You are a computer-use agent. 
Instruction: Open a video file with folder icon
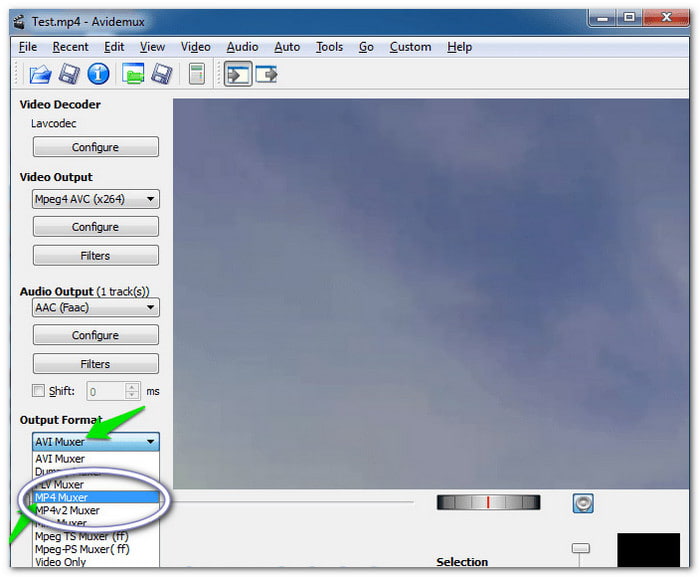coord(40,74)
